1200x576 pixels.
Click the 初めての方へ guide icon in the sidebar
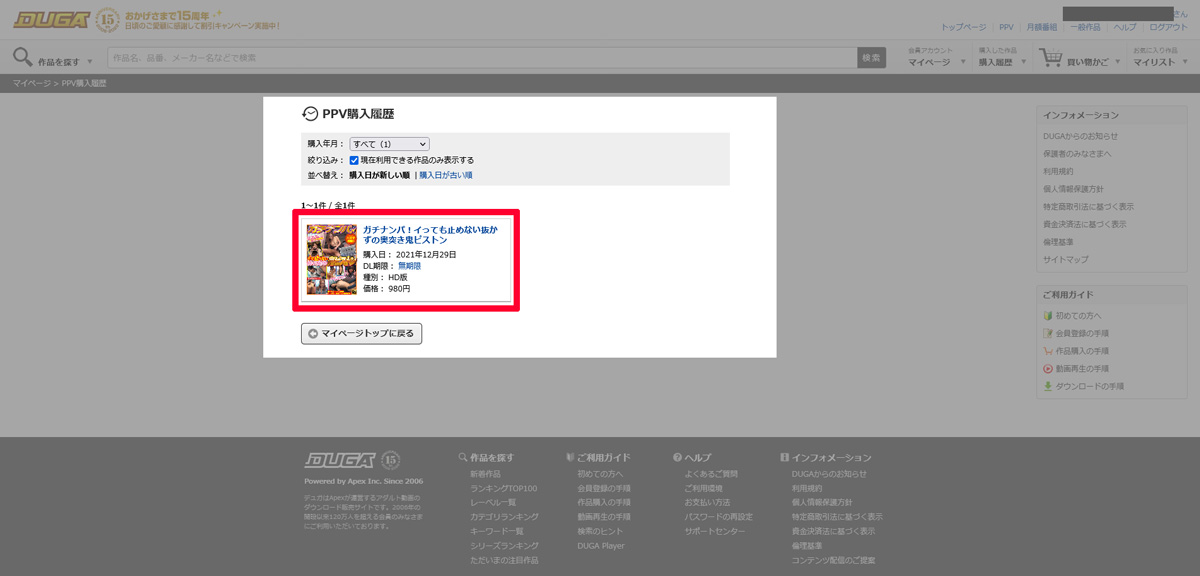(1048, 316)
